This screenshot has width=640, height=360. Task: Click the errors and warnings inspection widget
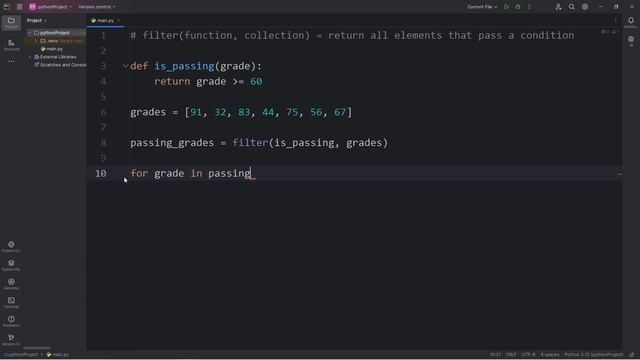coord(611,32)
